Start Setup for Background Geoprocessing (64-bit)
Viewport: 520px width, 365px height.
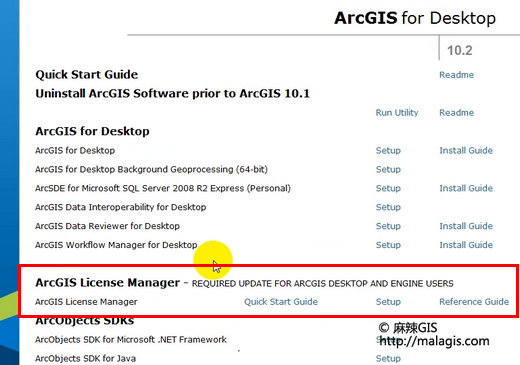(388, 169)
